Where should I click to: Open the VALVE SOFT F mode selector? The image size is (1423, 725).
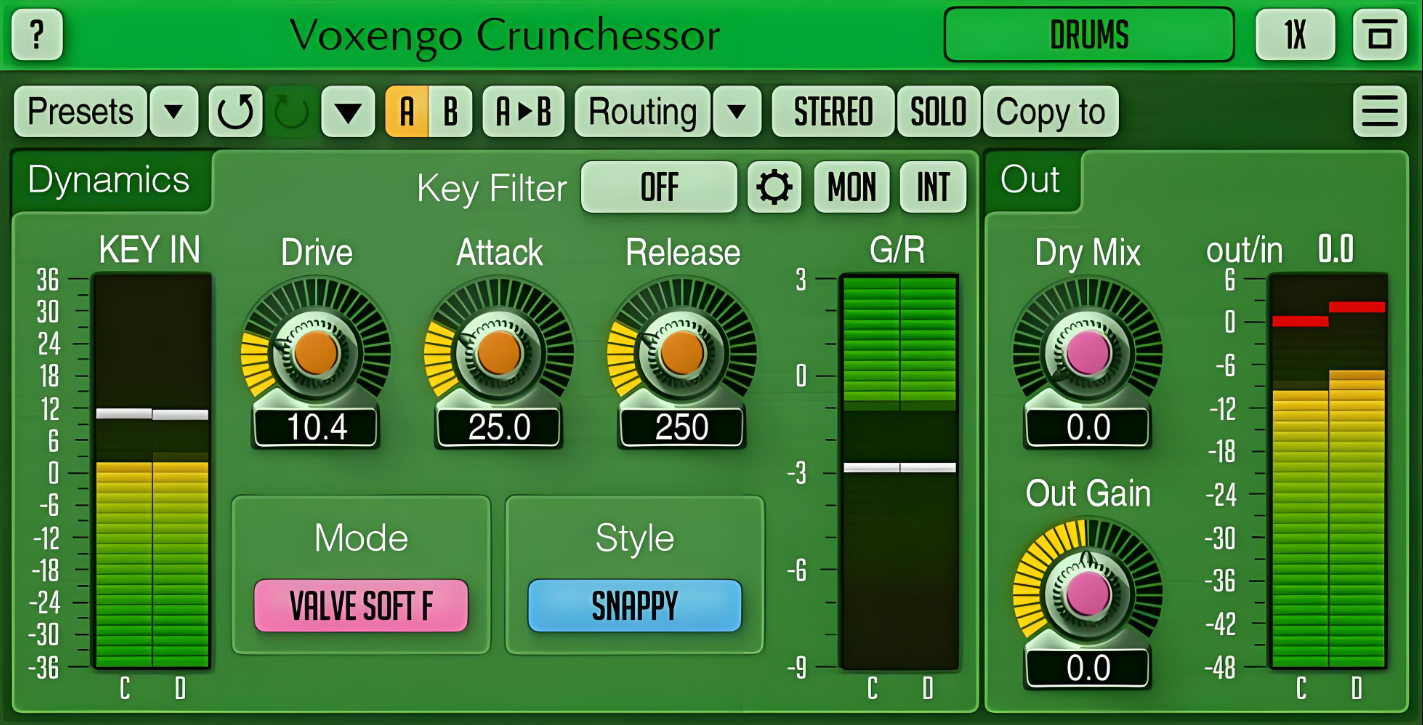[x=361, y=606]
